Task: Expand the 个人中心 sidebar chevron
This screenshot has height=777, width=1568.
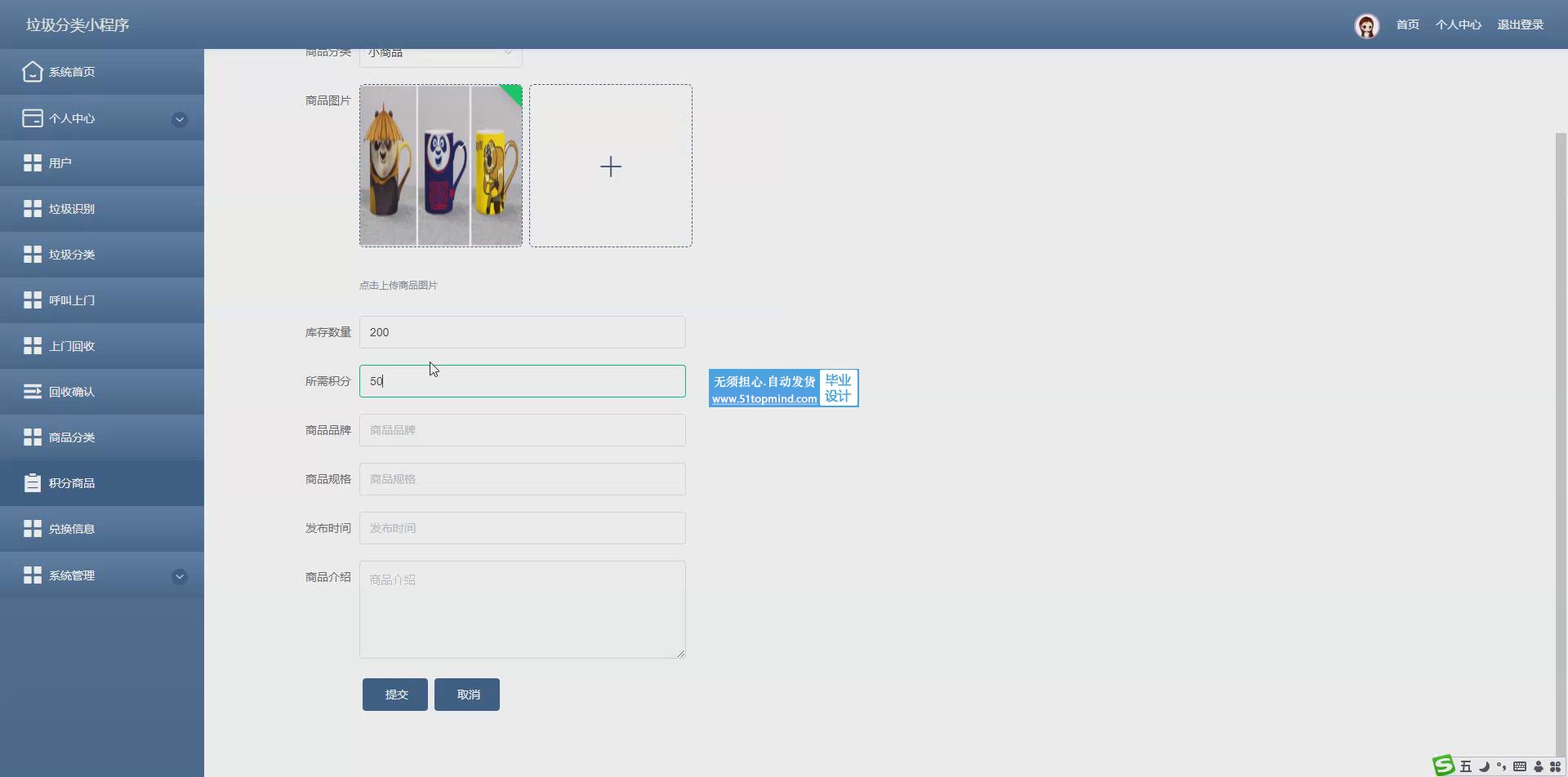Action: pyautogui.click(x=180, y=120)
